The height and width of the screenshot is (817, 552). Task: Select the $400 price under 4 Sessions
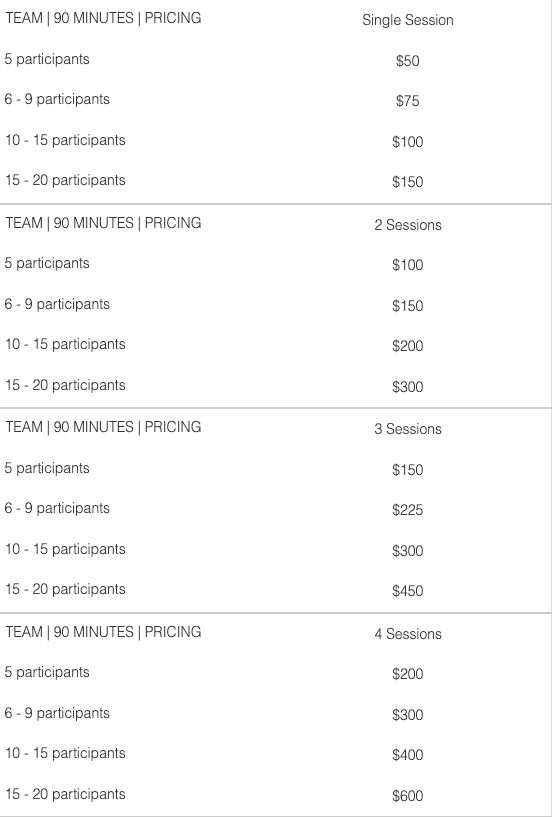click(408, 755)
